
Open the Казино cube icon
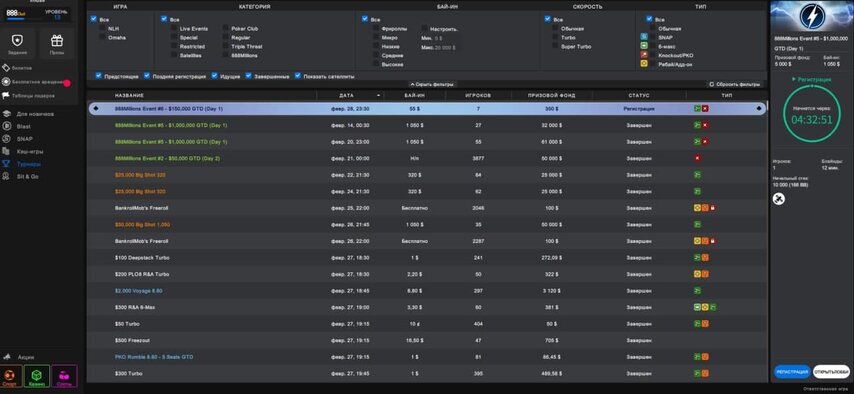pos(36,376)
